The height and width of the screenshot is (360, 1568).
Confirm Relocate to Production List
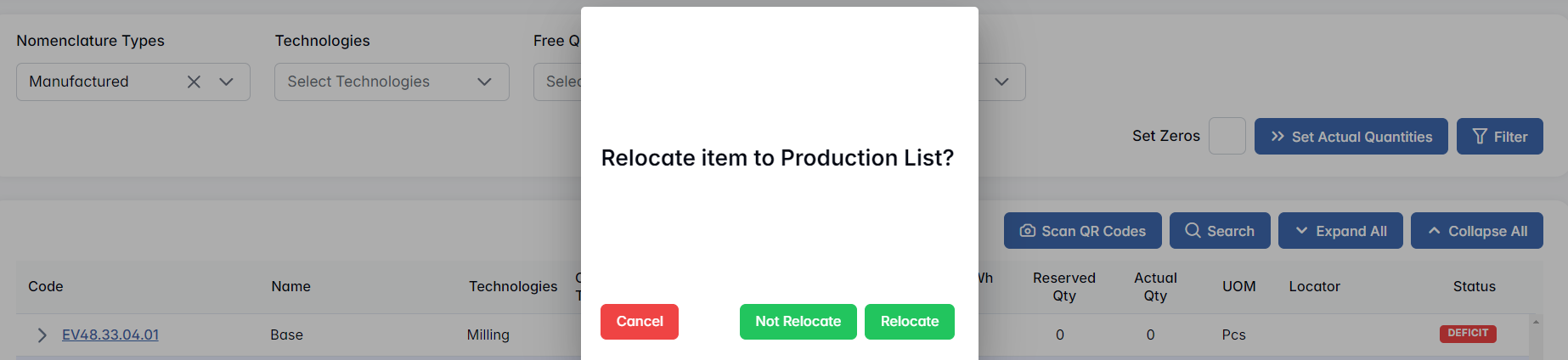909,322
